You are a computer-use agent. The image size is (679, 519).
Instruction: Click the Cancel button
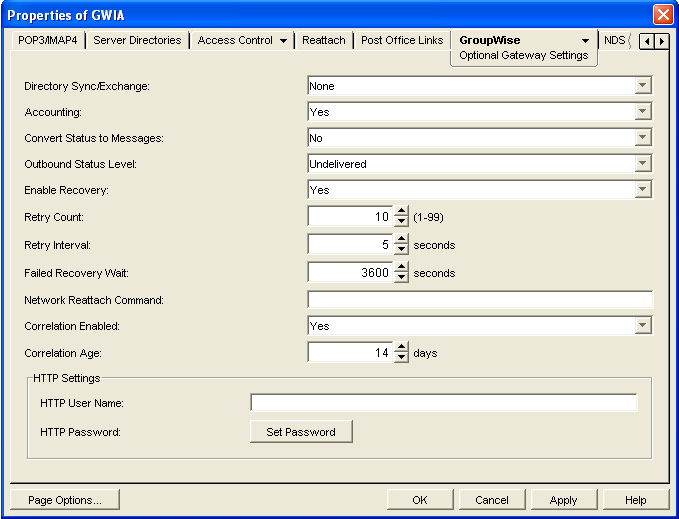[x=491, y=500]
